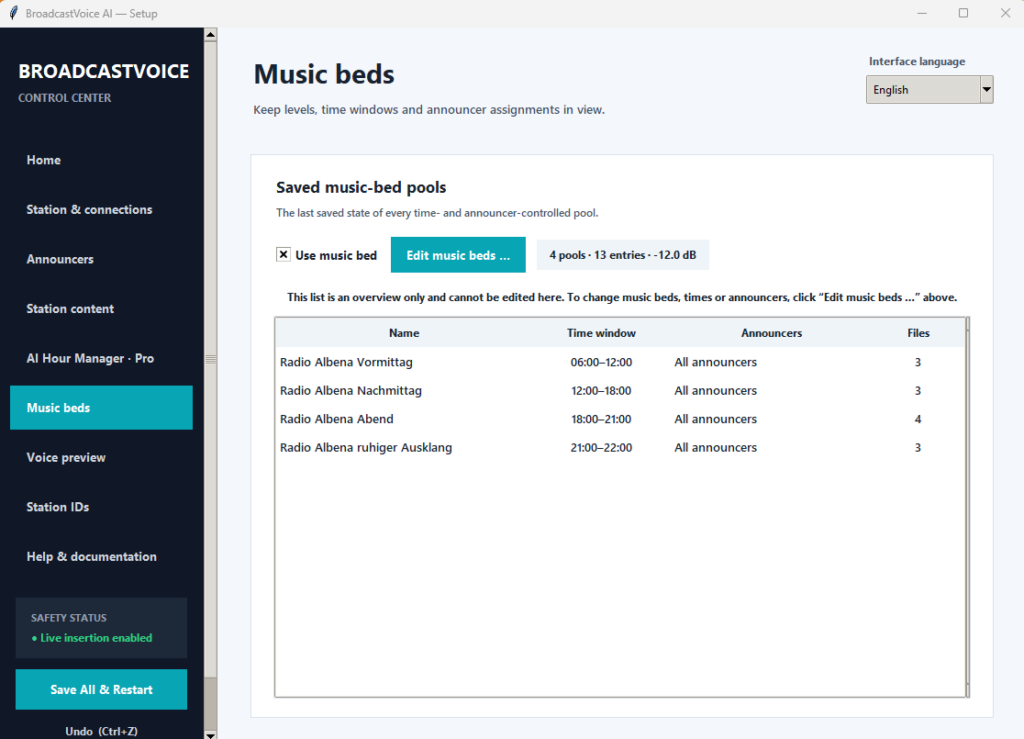Click the sidebar scrollbar thumb grip
The width and height of the screenshot is (1024, 739).
click(210, 359)
